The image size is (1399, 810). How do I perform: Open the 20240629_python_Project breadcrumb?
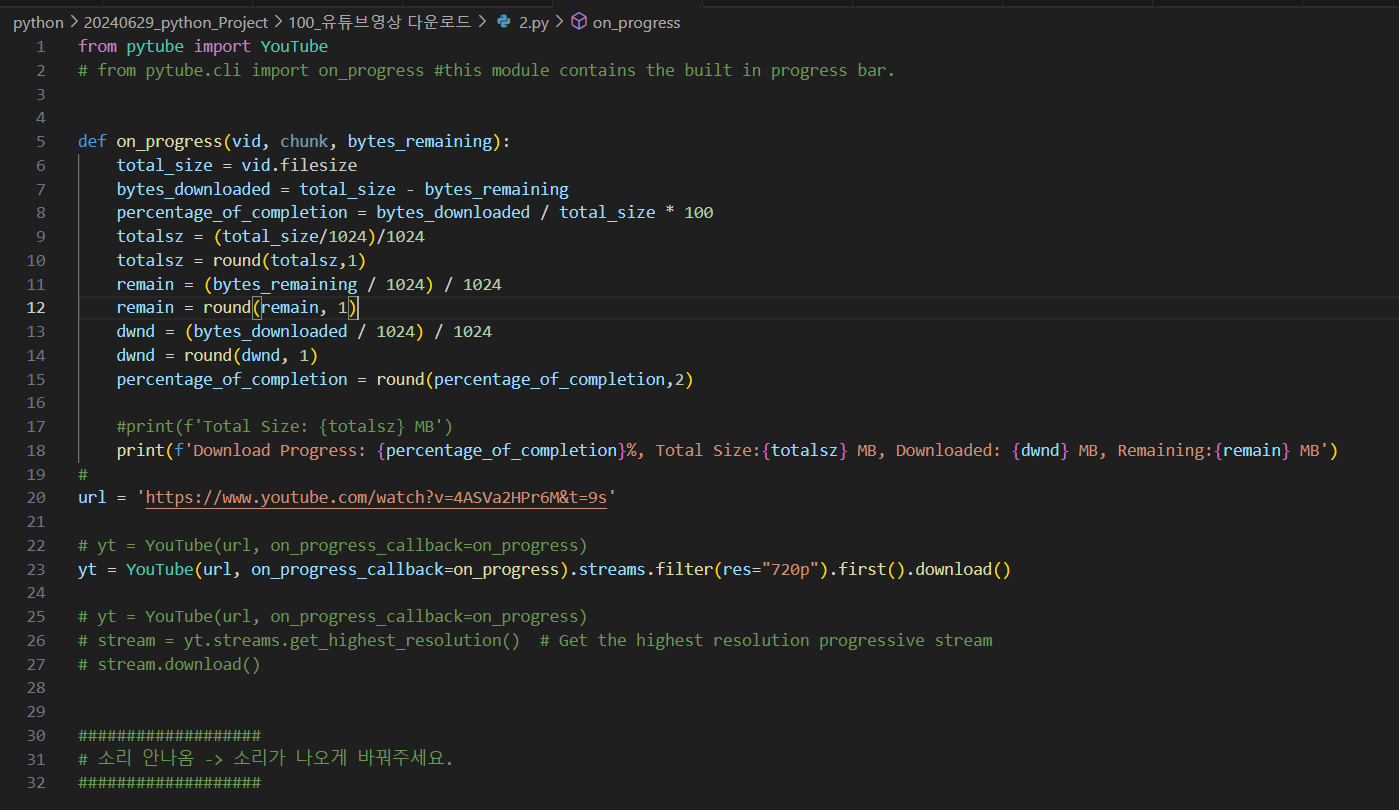tap(176, 22)
